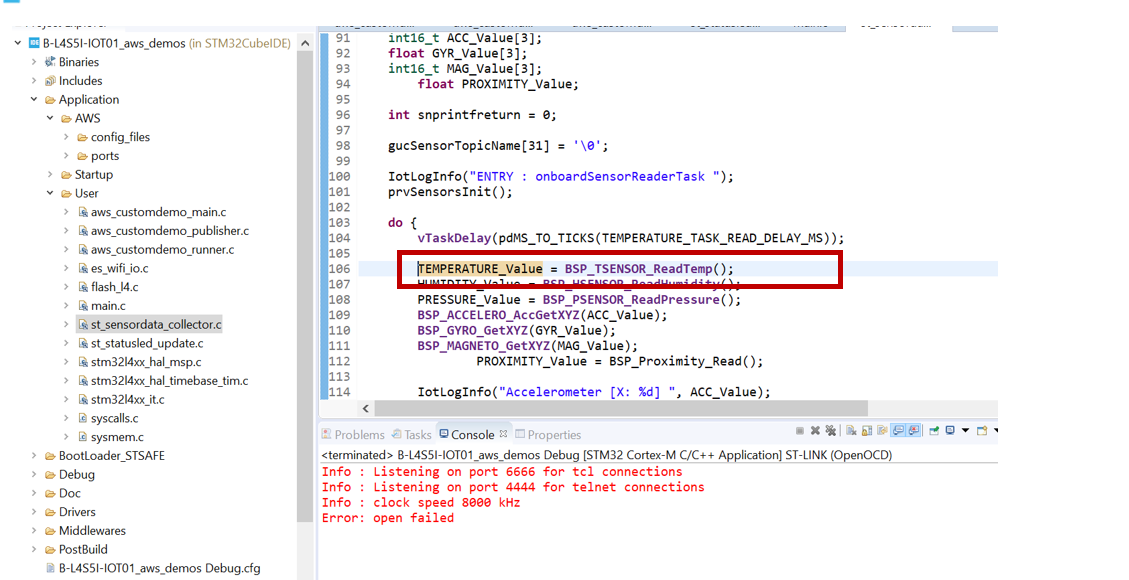Select syscalls.c in Project Explorer
1129x580 pixels.
coord(114,417)
